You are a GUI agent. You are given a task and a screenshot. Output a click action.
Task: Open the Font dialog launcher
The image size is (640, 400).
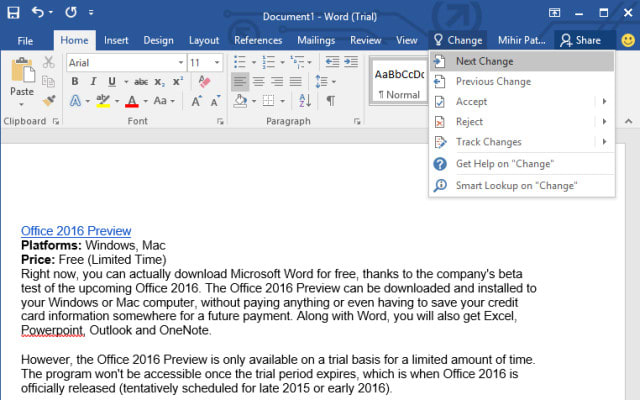point(220,121)
